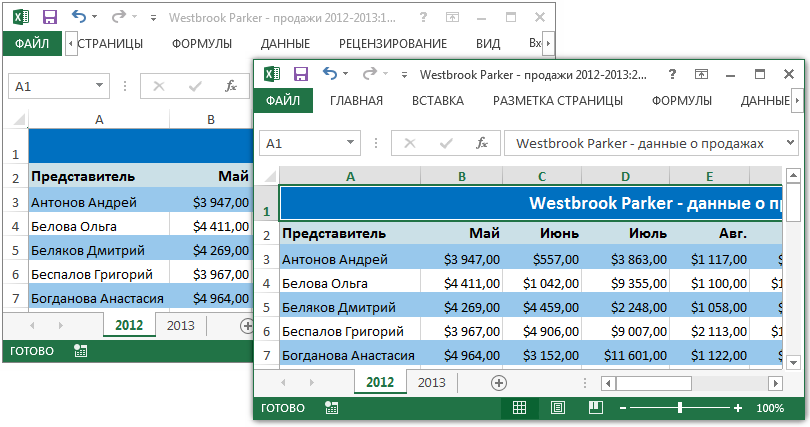Open ВИД tab in back window
The image size is (810, 427).
click(x=488, y=44)
